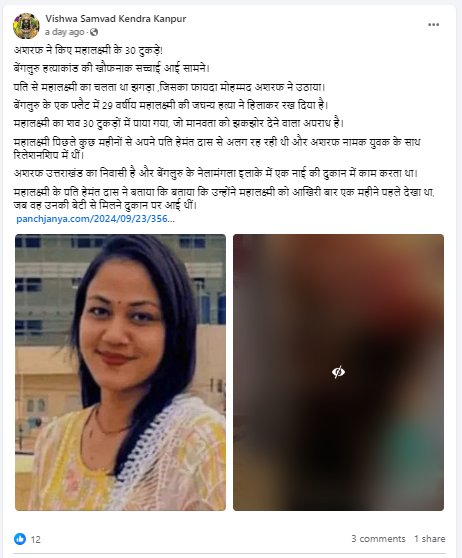Open the 3 comments link
462x558 pixels.
(378, 539)
